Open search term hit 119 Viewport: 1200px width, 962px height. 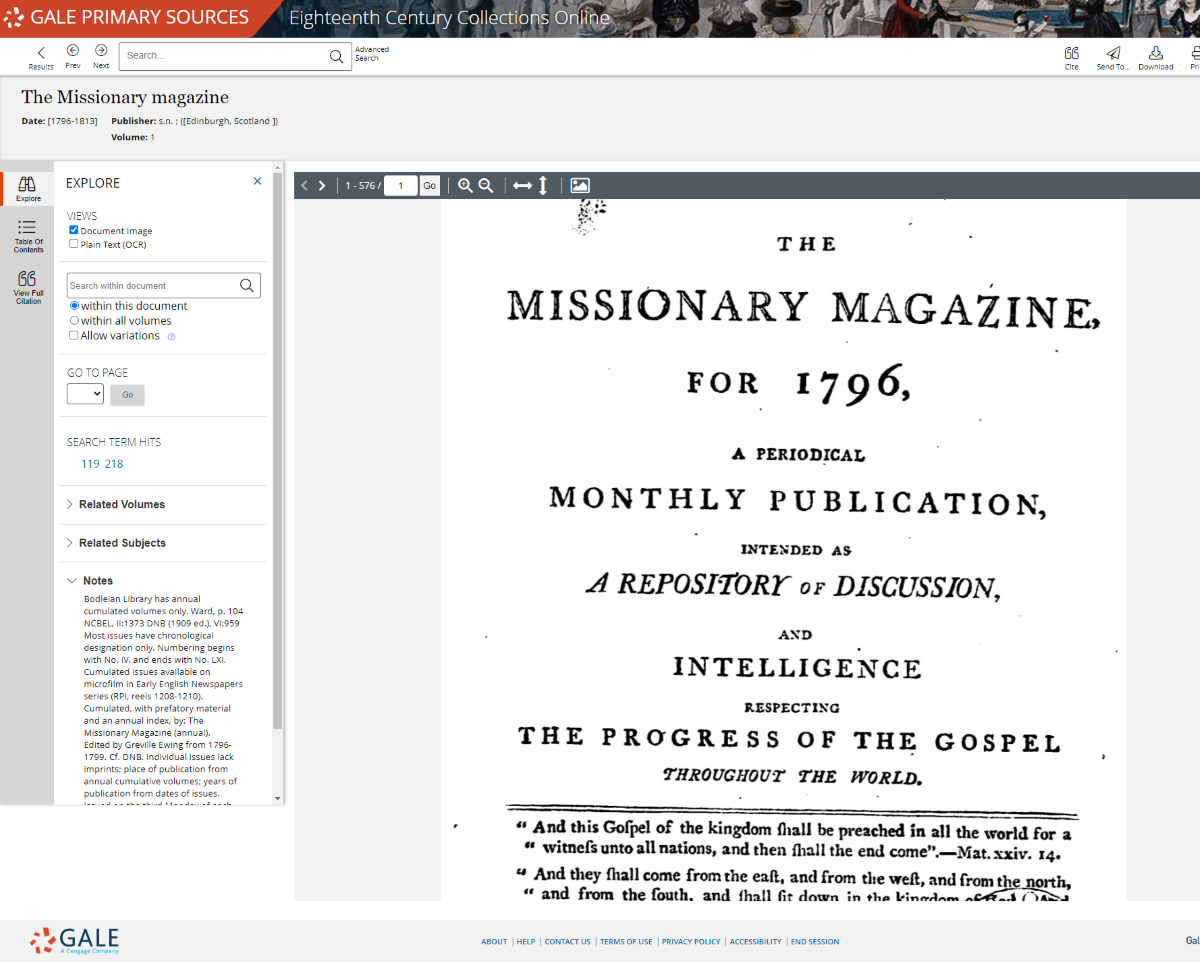90,464
